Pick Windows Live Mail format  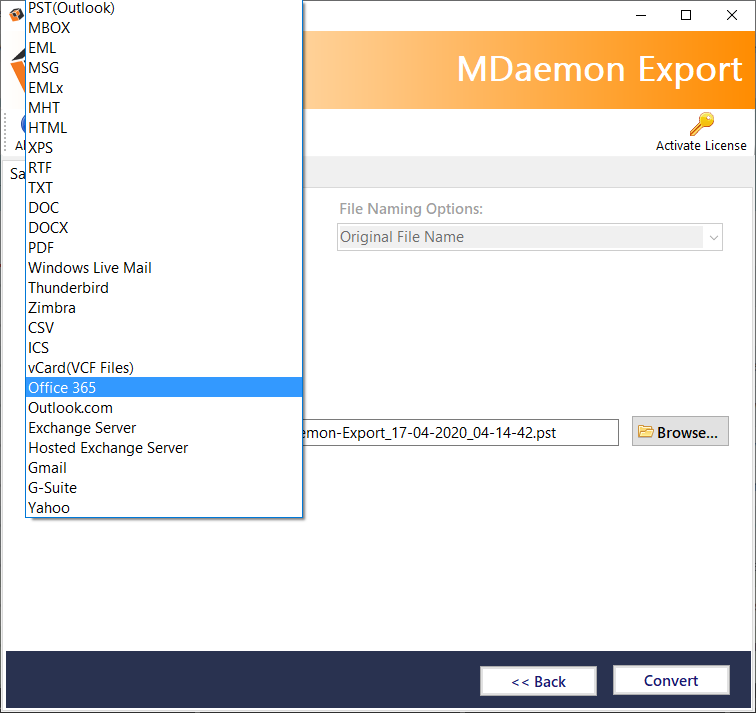90,268
